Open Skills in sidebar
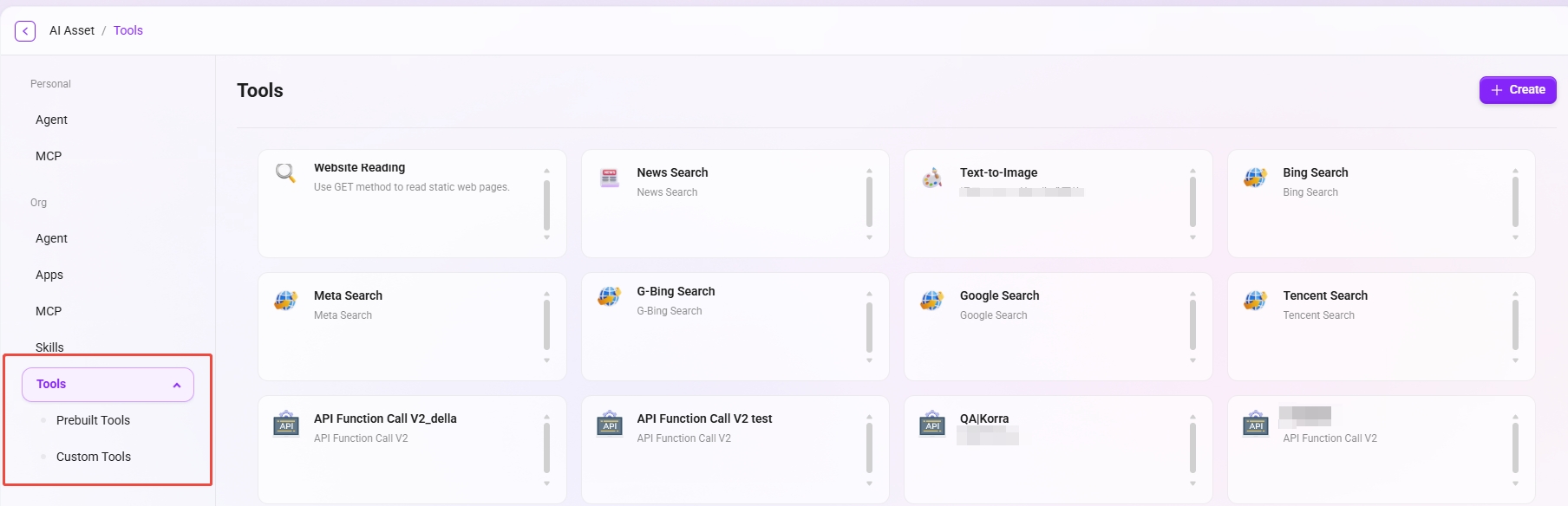1568x506 pixels. [x=49, y=347]
